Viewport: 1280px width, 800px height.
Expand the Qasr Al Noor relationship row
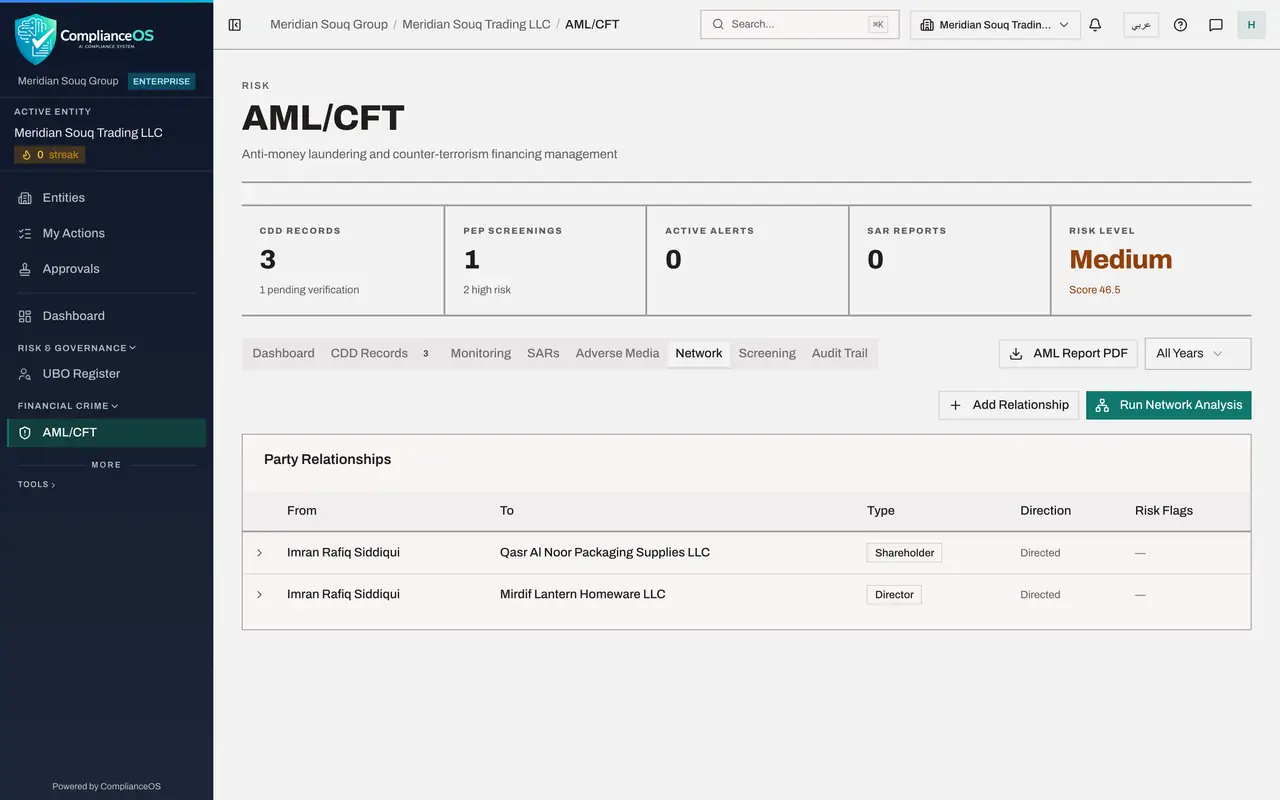259,553
